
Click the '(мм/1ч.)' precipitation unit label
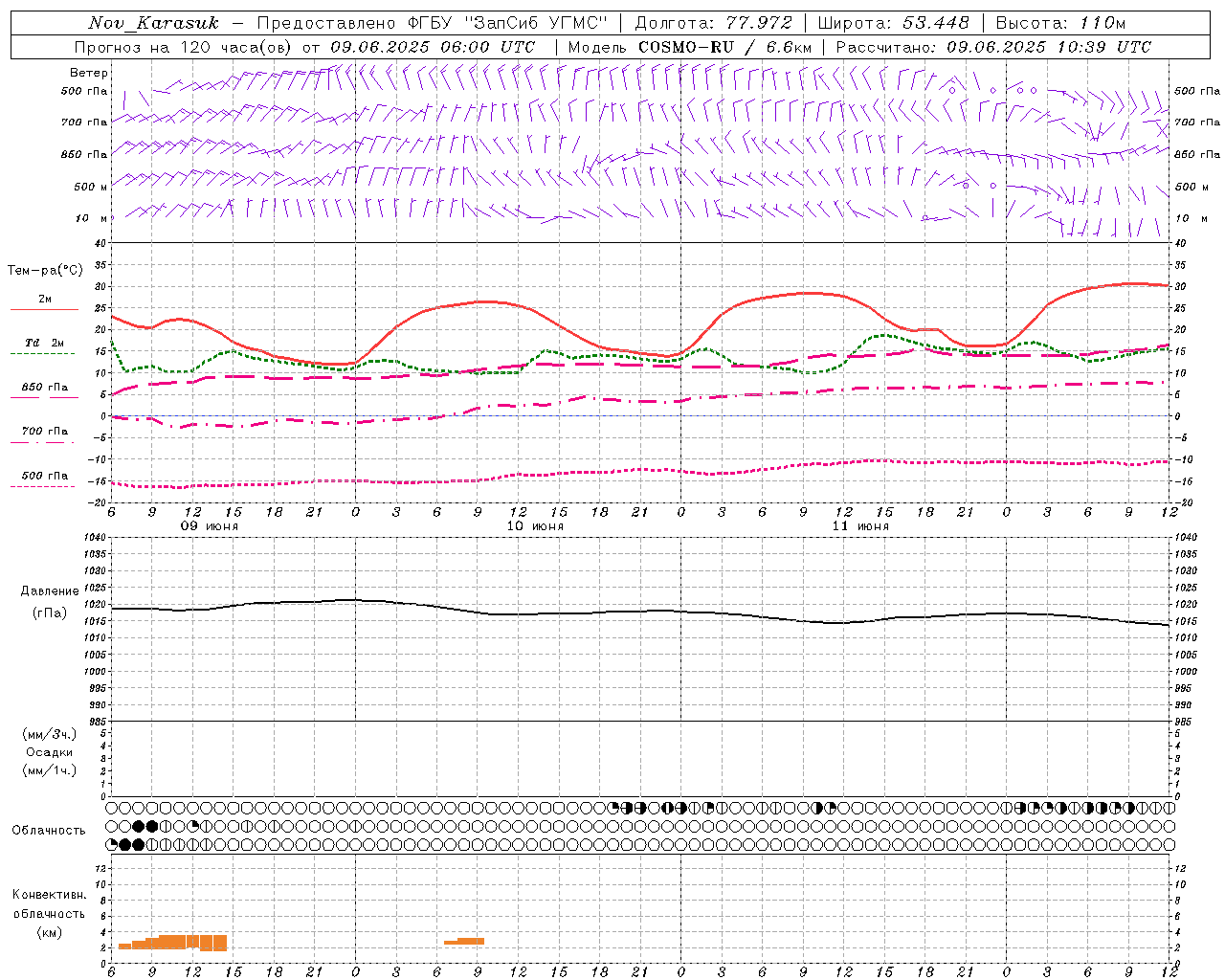[x=50, y=770]
